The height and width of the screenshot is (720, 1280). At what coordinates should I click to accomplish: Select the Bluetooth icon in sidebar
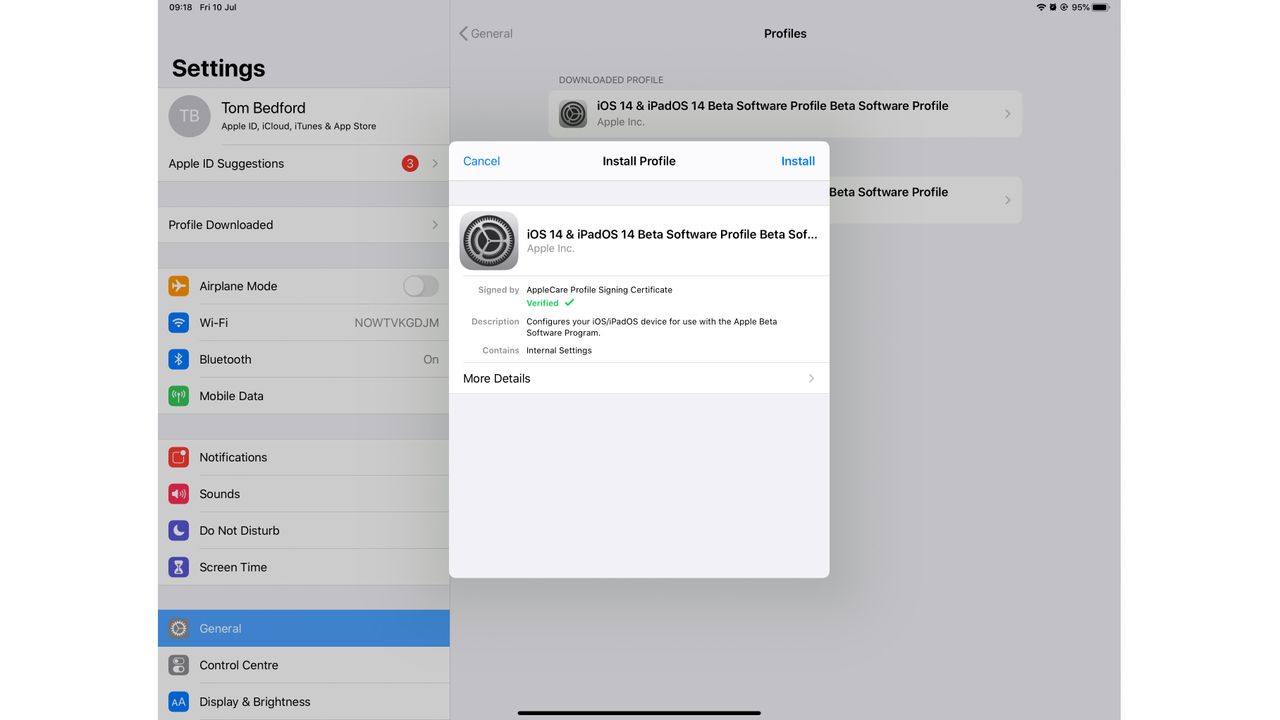(x=179, y=359)
